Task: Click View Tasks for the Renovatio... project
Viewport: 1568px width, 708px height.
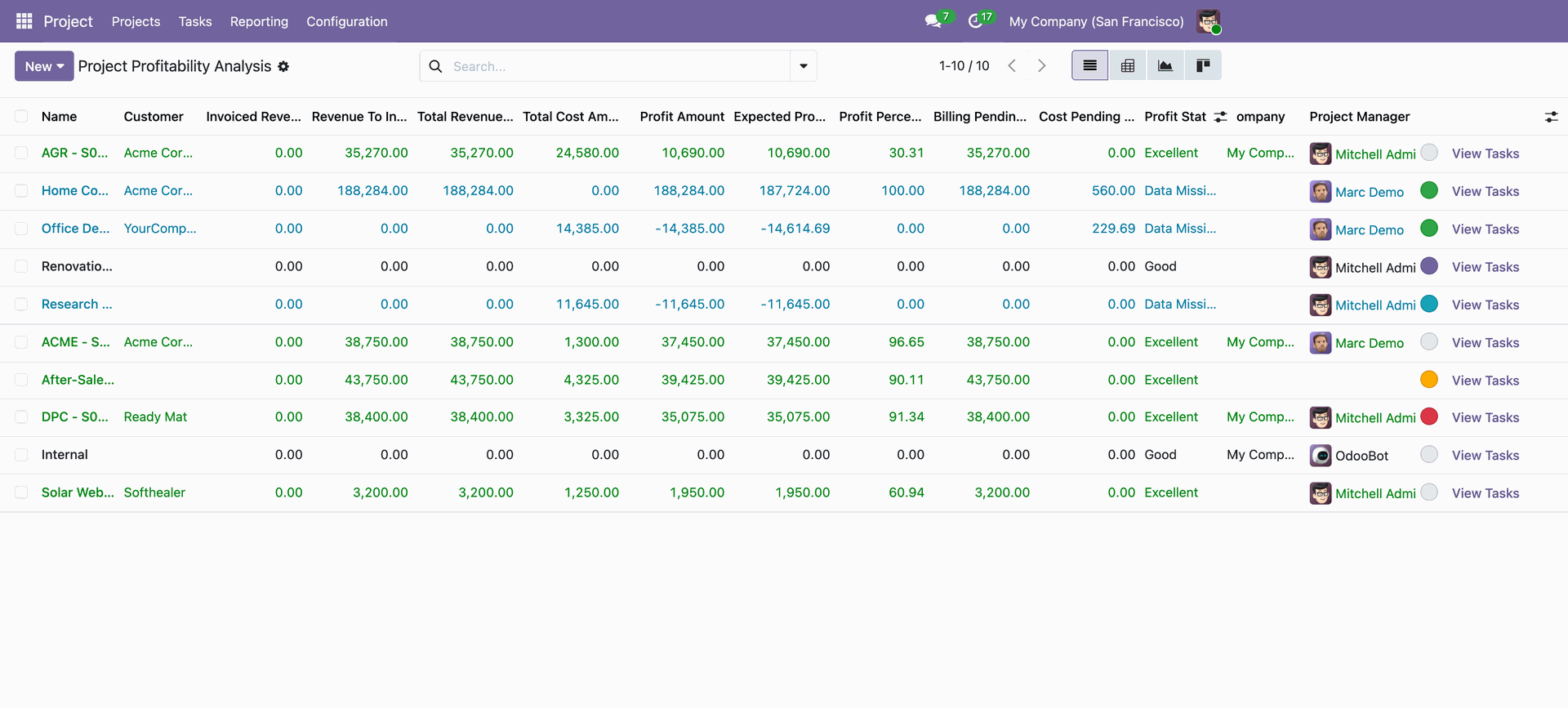Action: coord(1486,267)
